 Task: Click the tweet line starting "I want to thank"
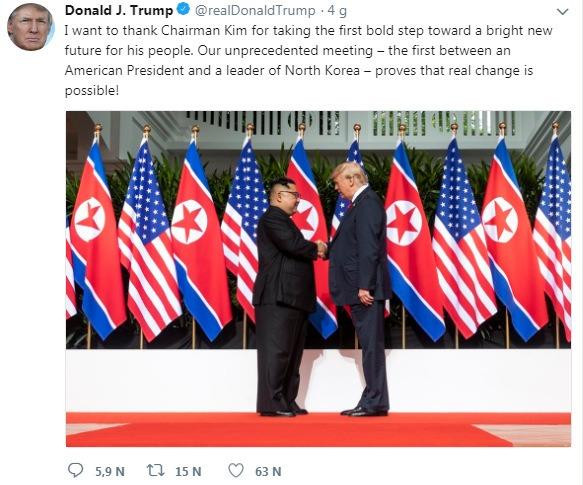[308, 30]
